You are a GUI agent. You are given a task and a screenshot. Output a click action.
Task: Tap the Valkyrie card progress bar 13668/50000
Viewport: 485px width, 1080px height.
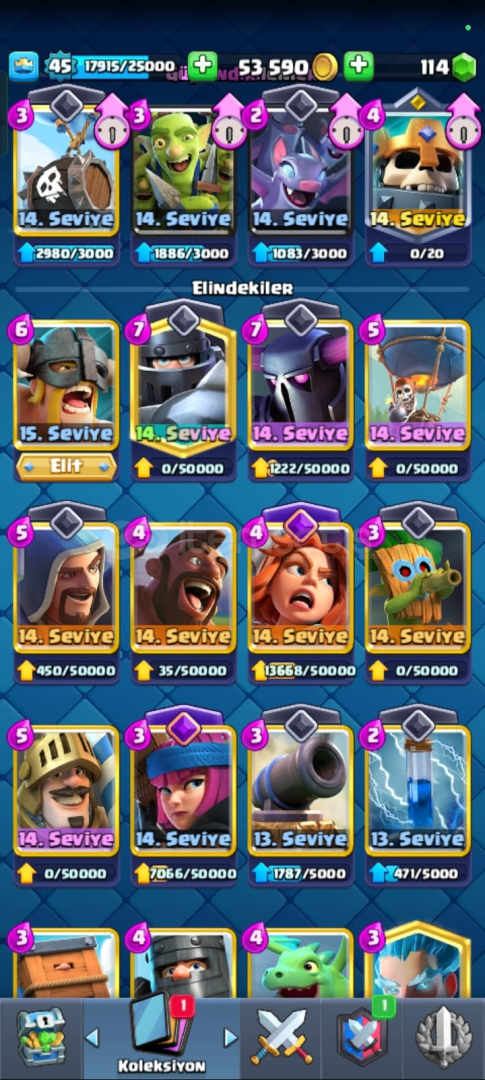tap(301, 670)
